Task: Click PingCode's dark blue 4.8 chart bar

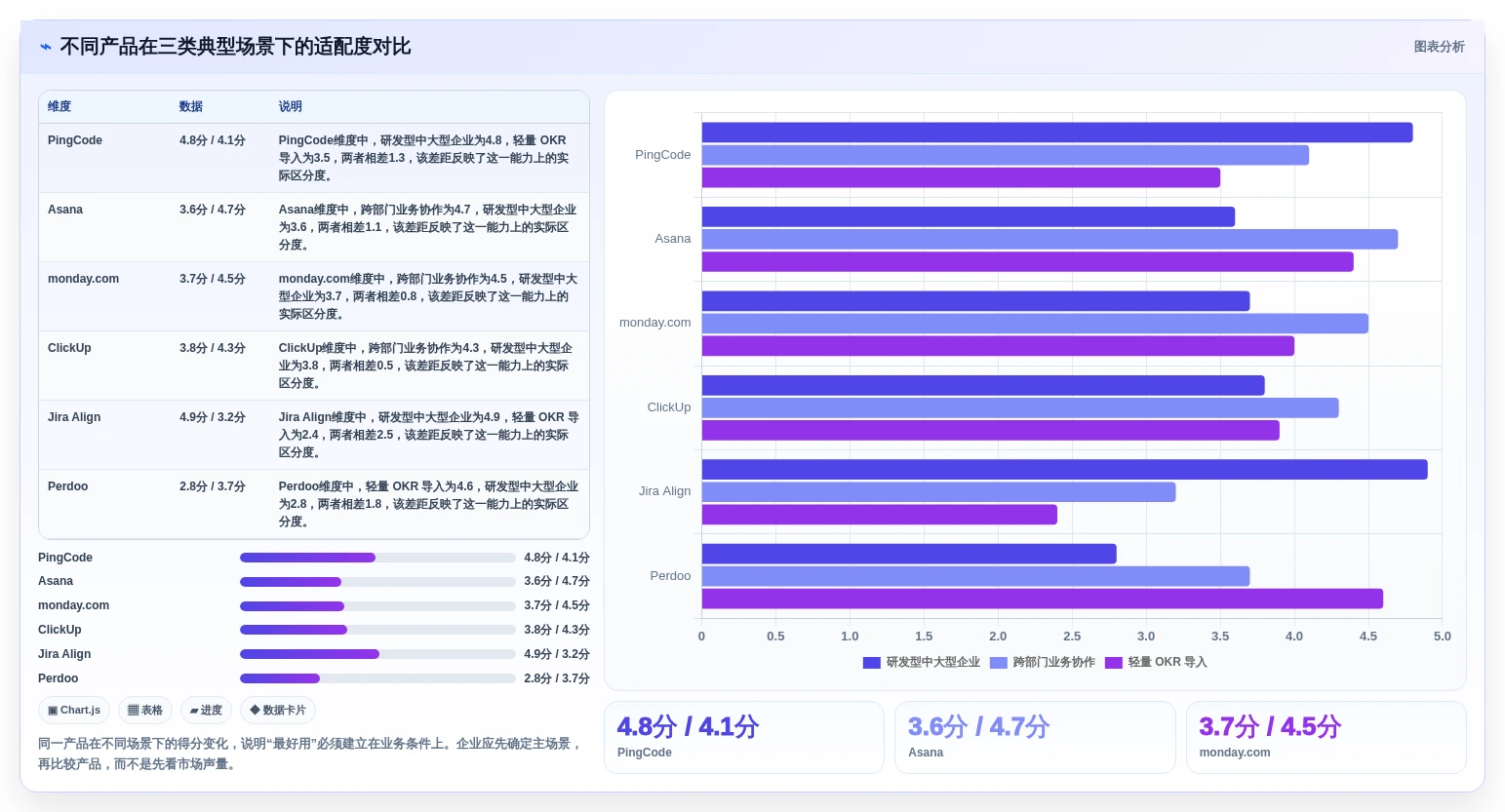Action: pos(1057,133)
